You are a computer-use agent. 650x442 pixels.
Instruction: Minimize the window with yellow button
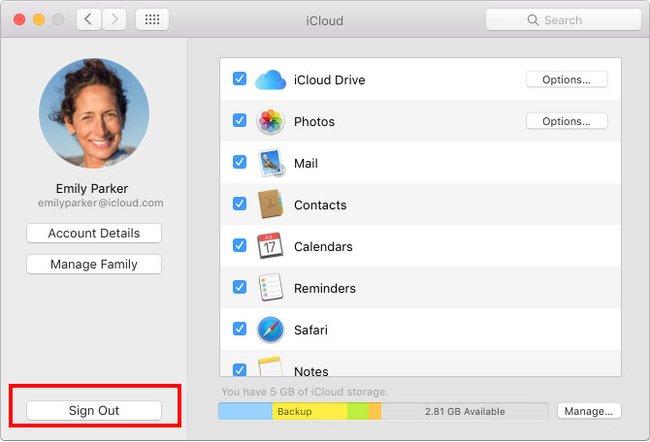[x=39, y=19]
